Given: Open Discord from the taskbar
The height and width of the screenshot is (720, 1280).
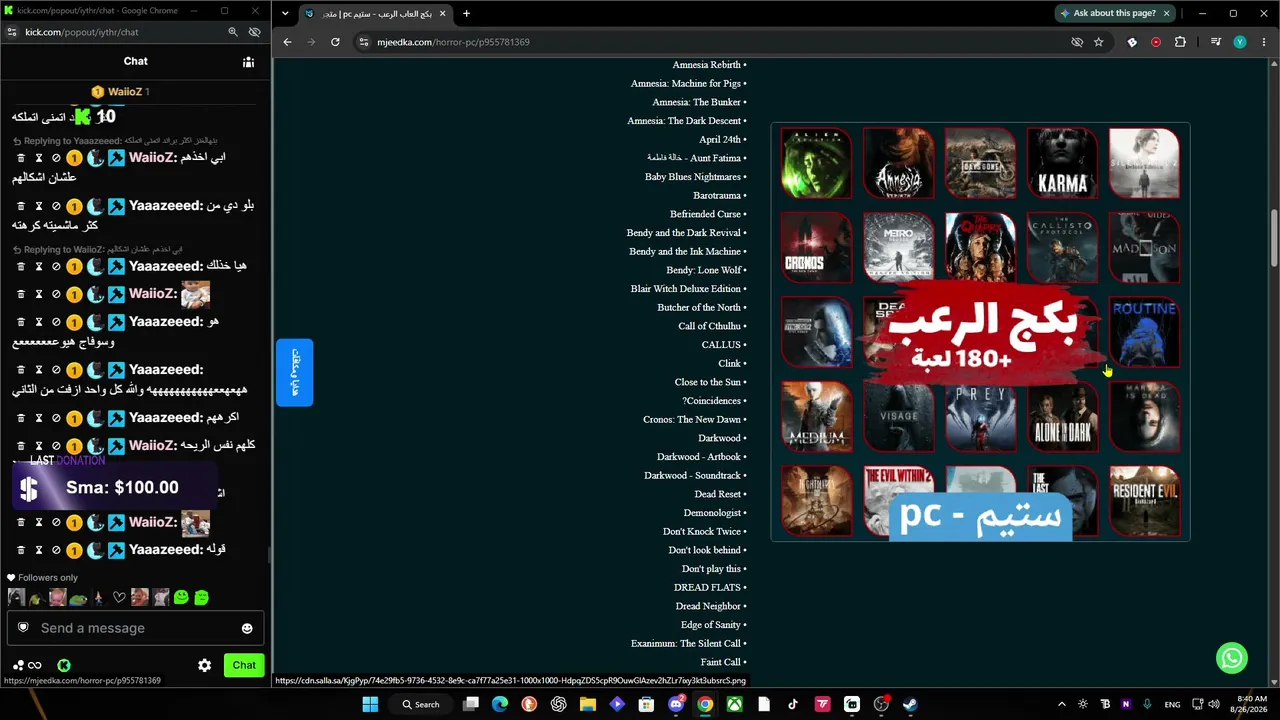Looking at the screenshot, I should pyautogui.click(x=676, y=704).
